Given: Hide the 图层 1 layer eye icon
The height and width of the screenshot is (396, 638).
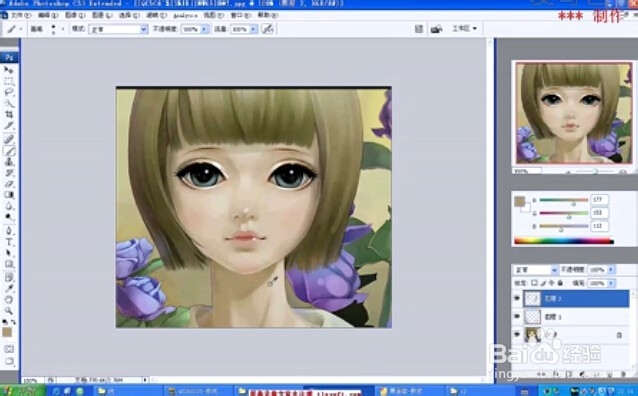Looking at the screenshot, I should click(517, 316).
